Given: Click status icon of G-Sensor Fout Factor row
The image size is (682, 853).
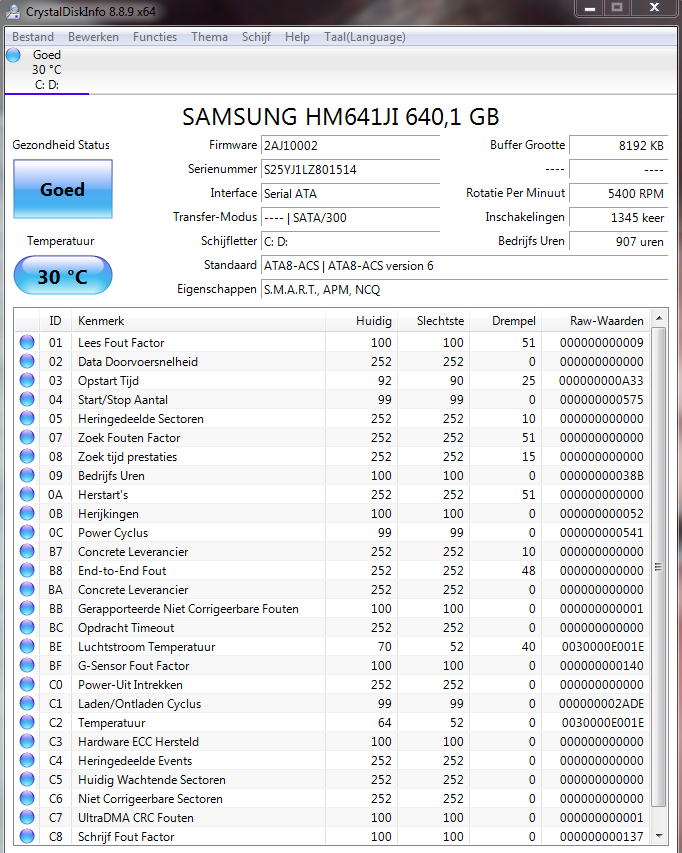Looking at the screenshot, I should click(x=27, y=665).
